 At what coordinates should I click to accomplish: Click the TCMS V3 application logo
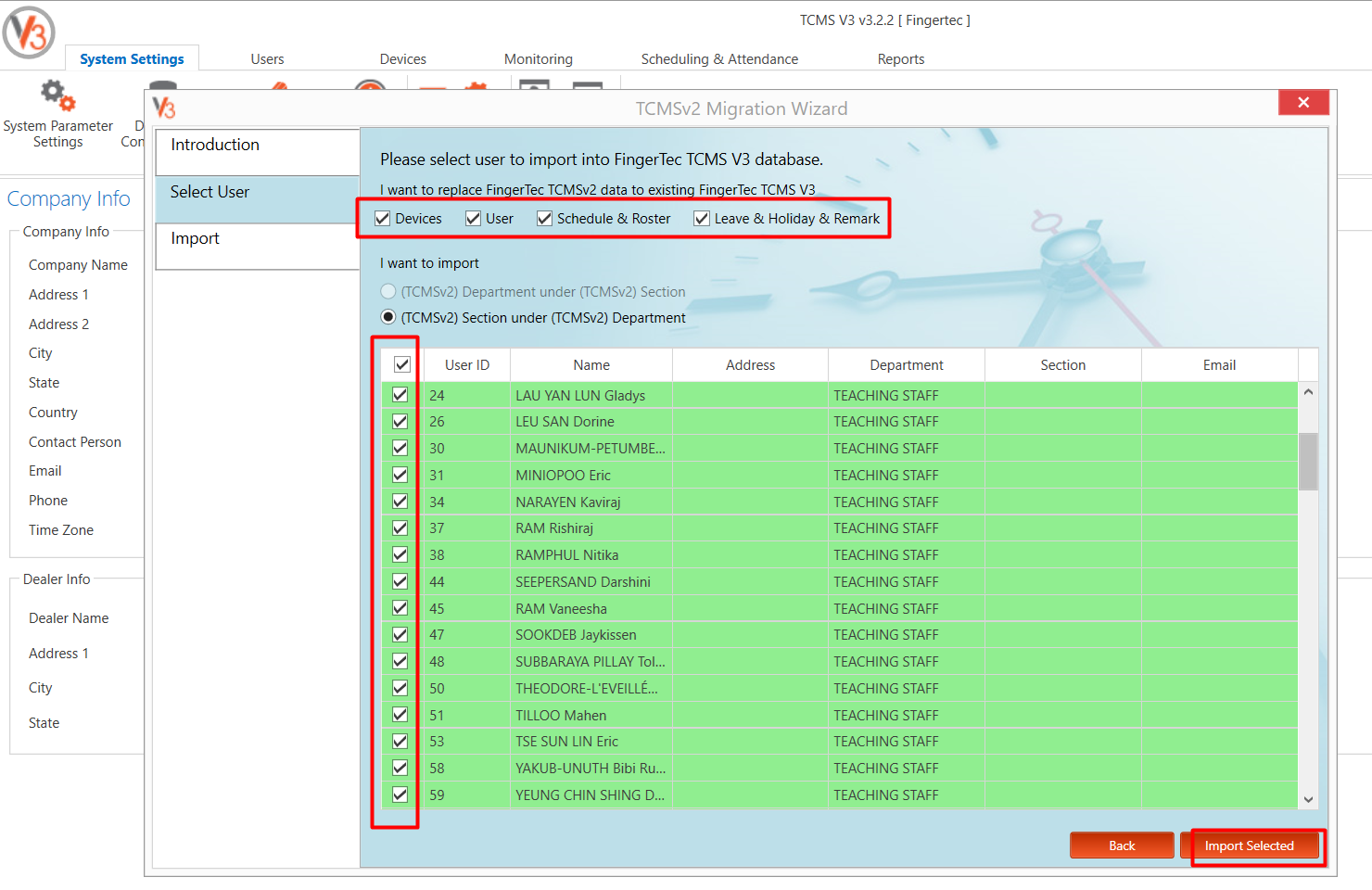click(29, 32)
